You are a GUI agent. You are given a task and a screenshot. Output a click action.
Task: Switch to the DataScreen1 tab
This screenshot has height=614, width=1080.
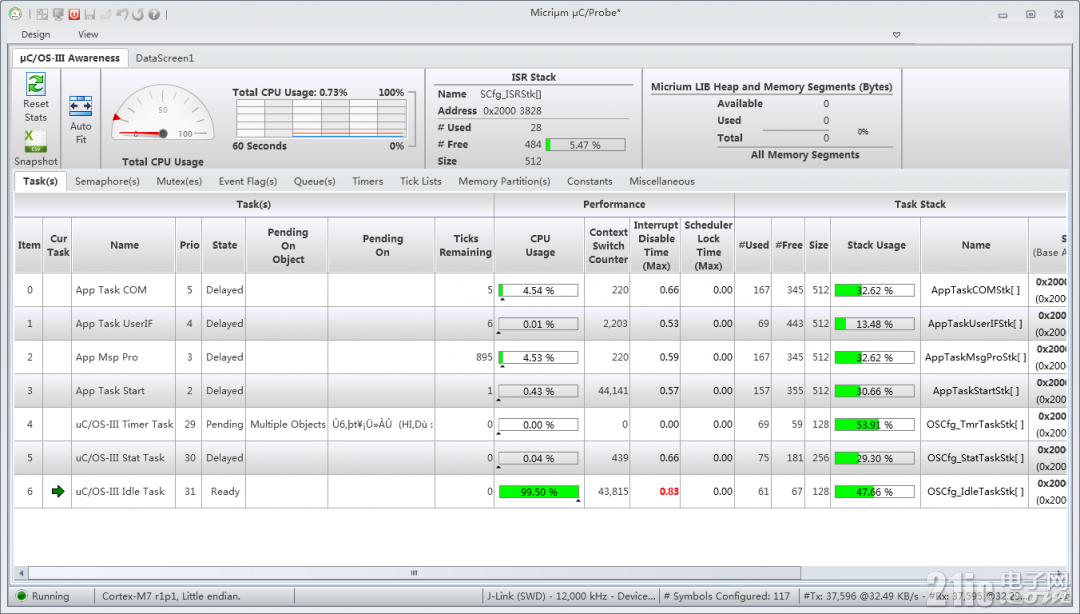(x=165, y=58)
